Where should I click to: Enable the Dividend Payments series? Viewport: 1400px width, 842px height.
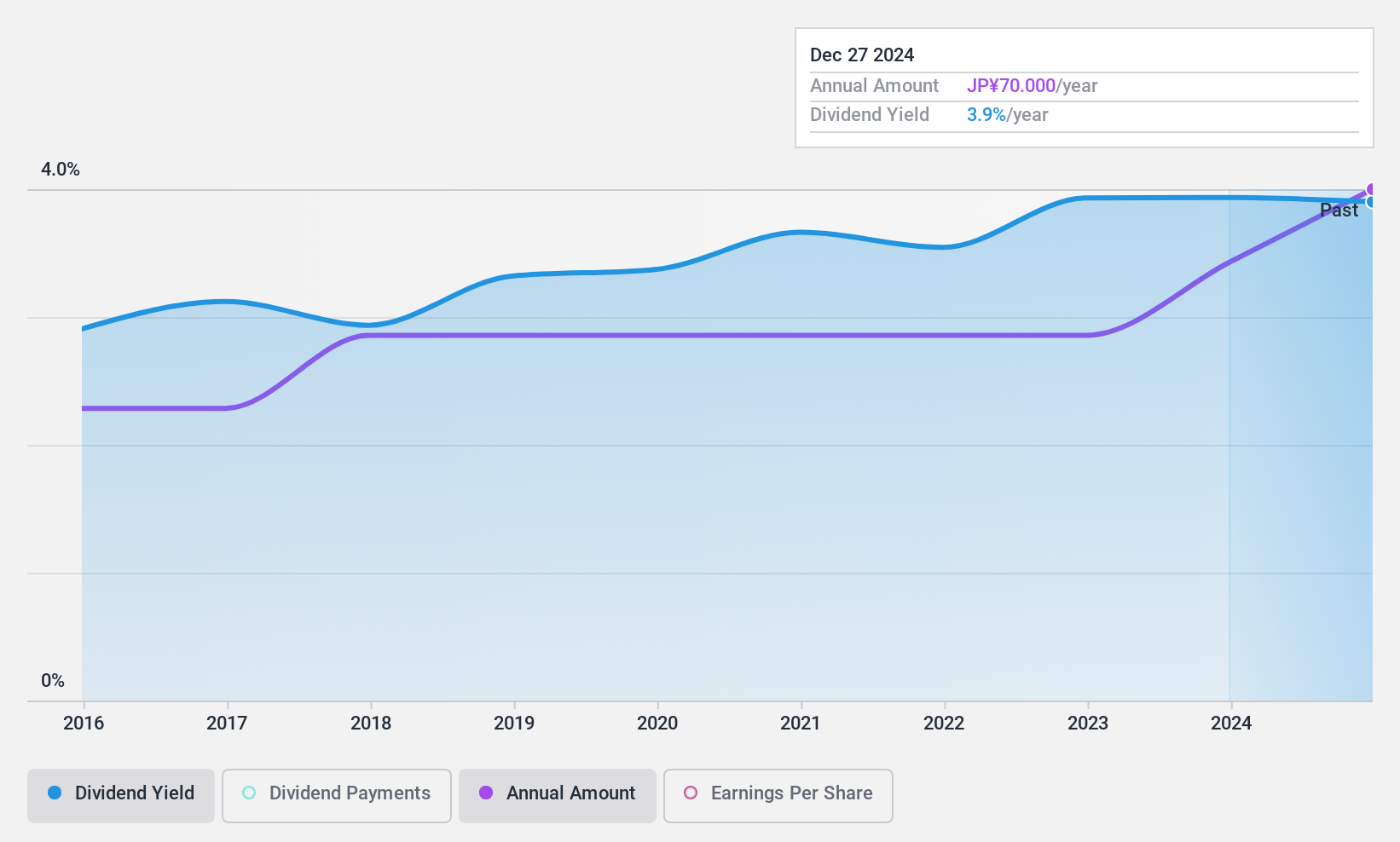(x=336, y=795)
